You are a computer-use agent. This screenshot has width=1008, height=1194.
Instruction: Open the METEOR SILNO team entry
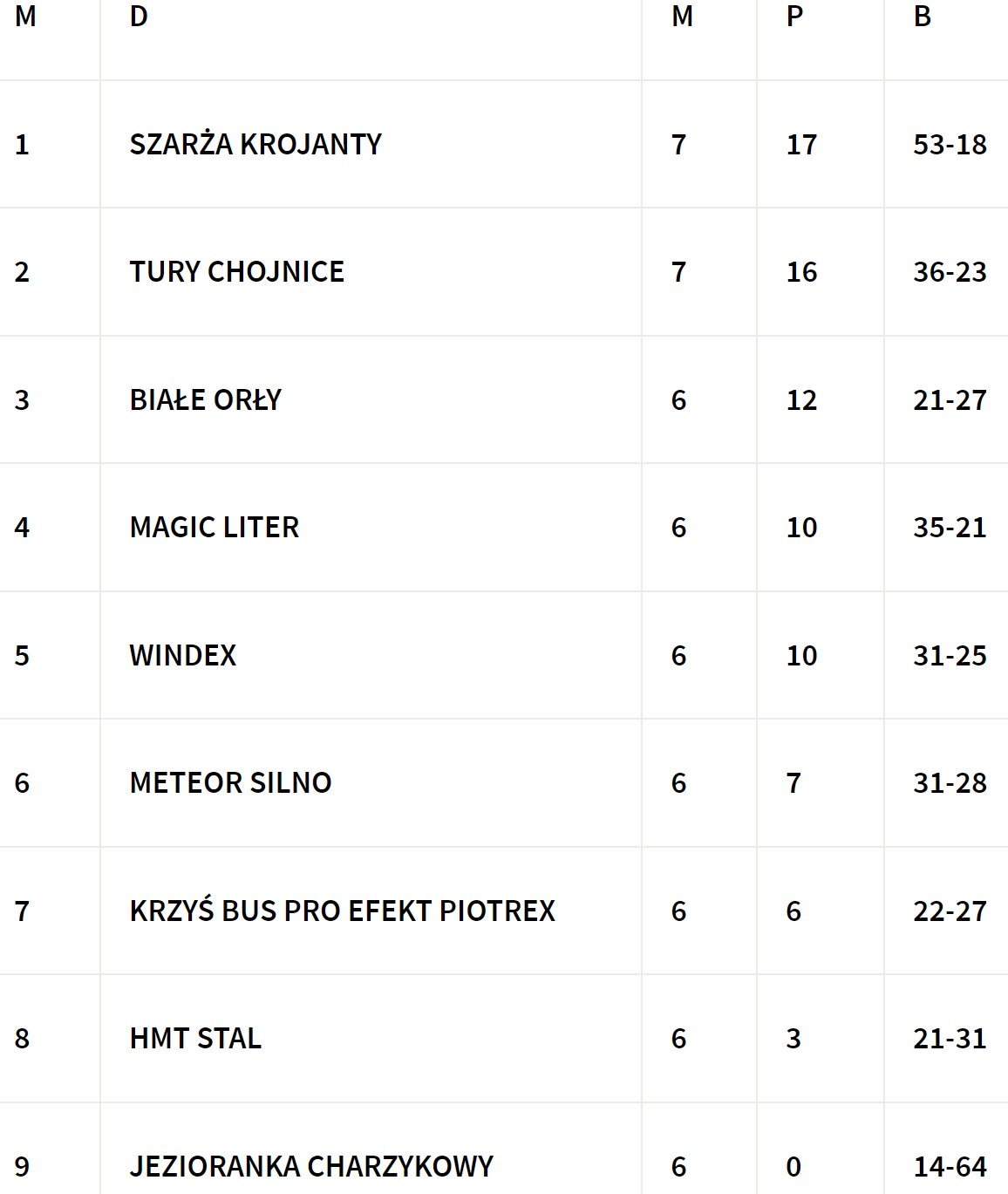(230, 782)
